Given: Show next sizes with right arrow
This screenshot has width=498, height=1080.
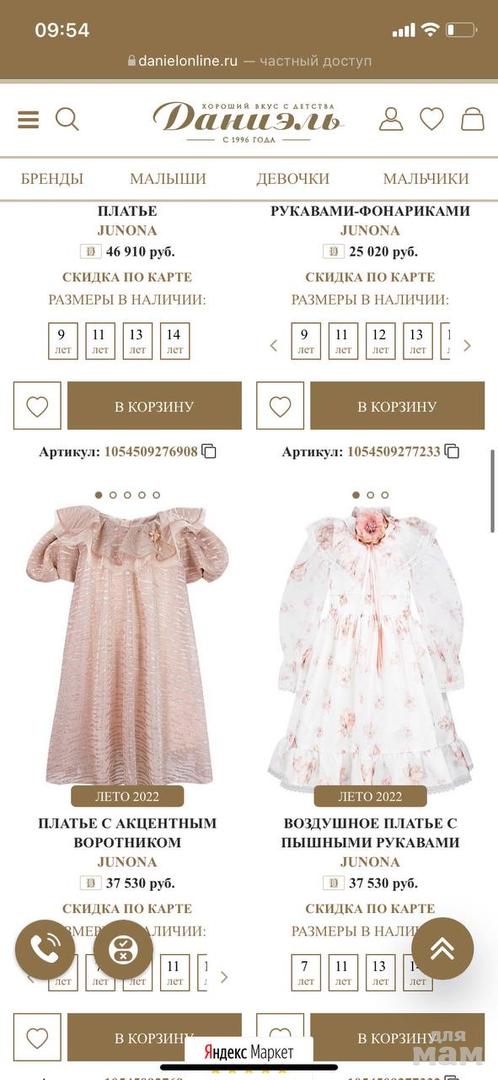Looking at the screenshot, I should point(467,345).
